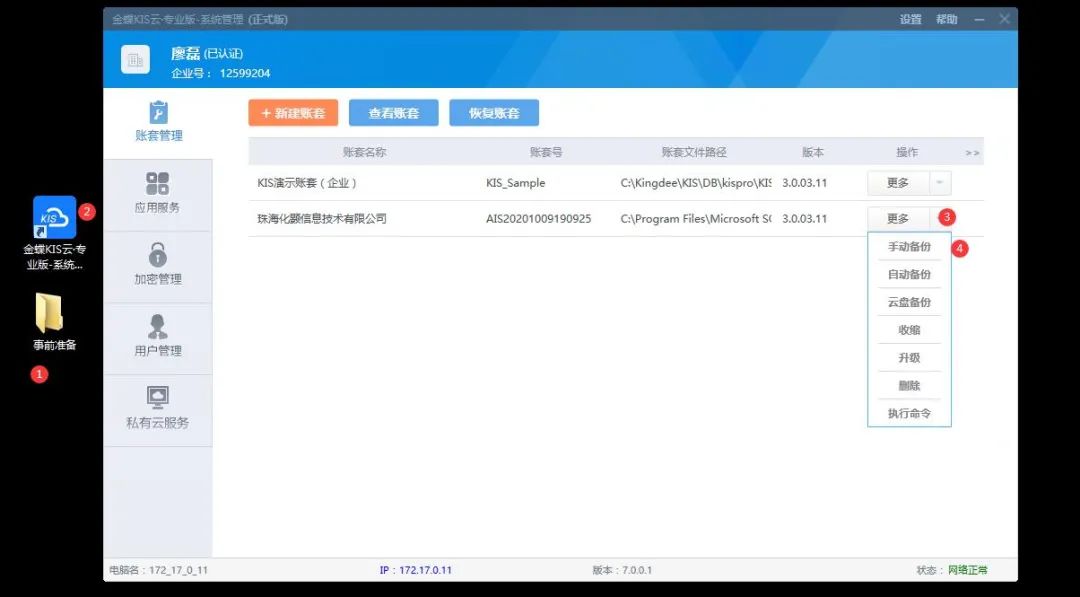
Task: Open 设置 in the title bar
Action: click(911, 19)
